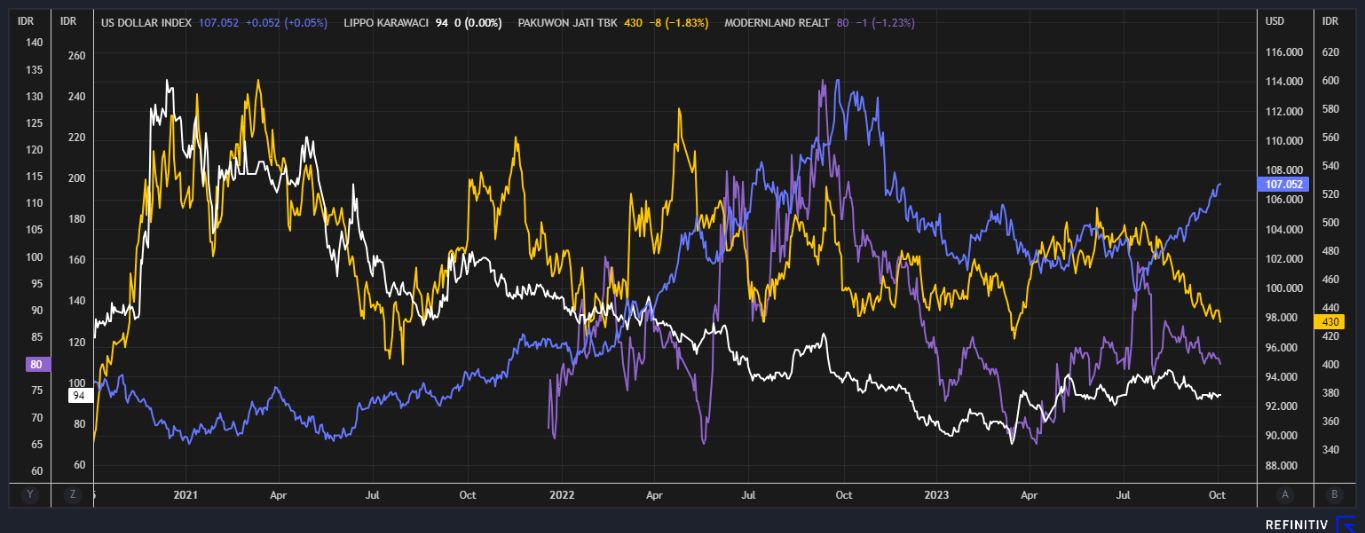Viewport: 1365px width, 533px height.
Task: Click the Z axis selector button
Action: pyautogui.click(x=72, y=495)
